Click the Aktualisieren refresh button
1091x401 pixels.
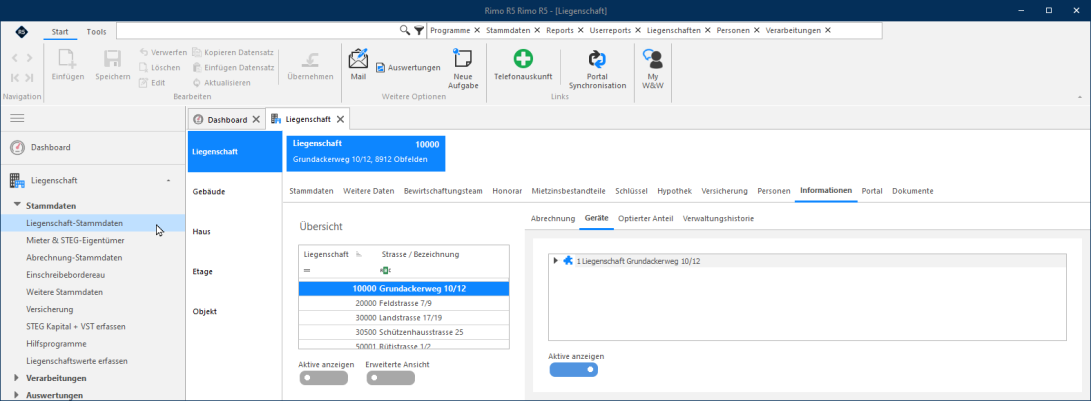[x=221, y=82]
